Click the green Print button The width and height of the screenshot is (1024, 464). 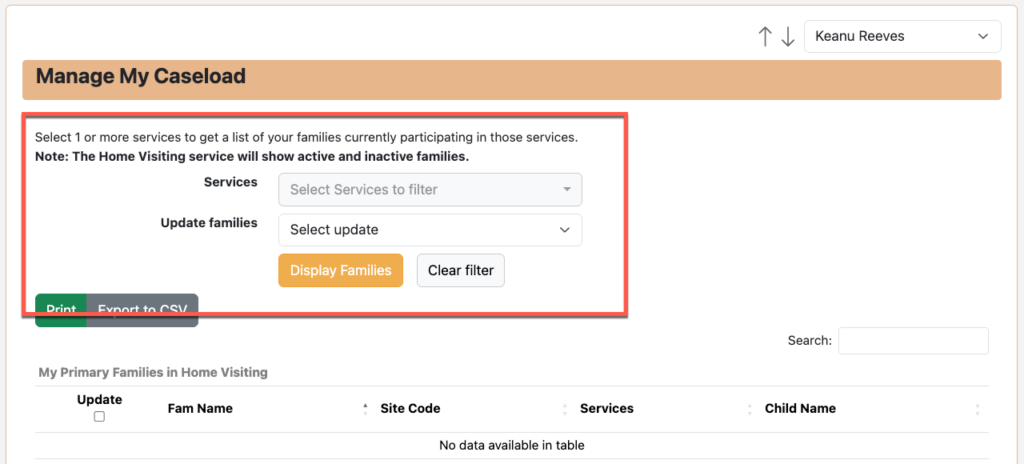[61, 310]
